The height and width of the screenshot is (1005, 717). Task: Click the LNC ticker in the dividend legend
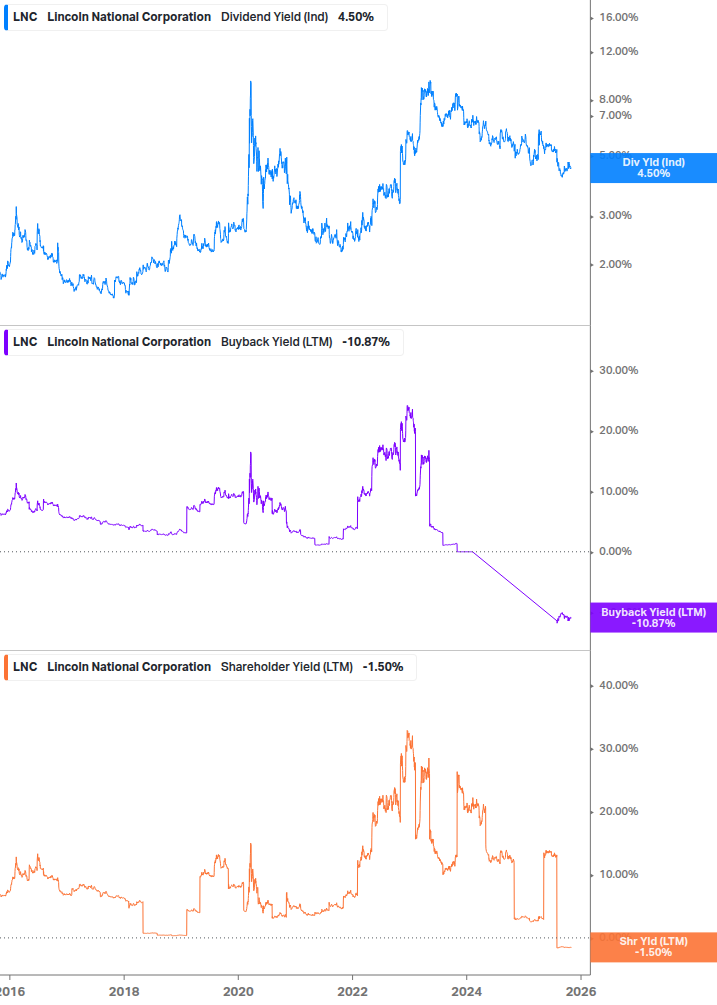click(x=25, y=17)
